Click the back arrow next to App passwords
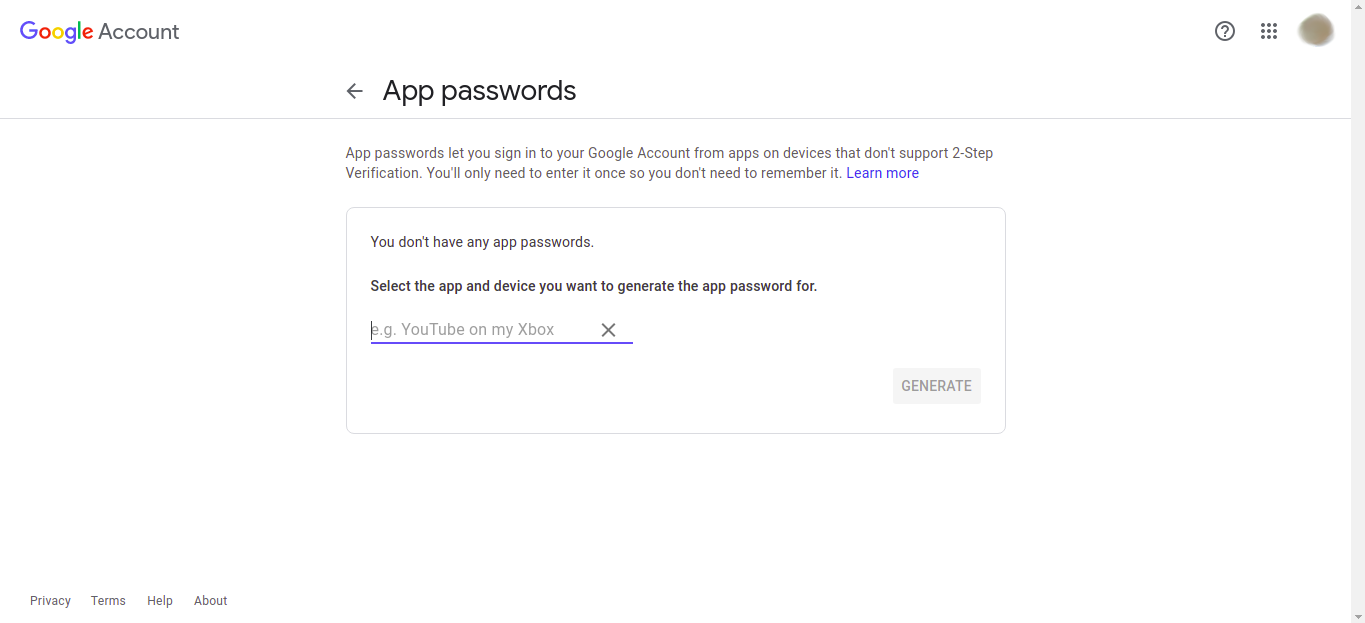 [x=355, y=90]
